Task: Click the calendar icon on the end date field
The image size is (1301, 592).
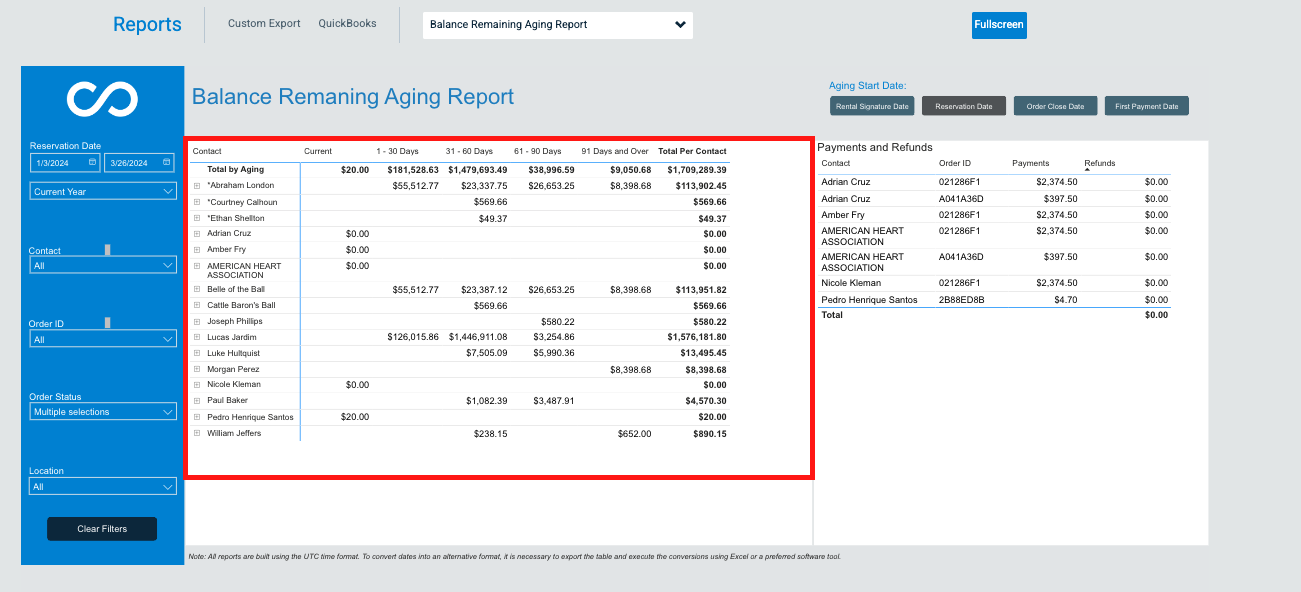Action: pos(164,161)
